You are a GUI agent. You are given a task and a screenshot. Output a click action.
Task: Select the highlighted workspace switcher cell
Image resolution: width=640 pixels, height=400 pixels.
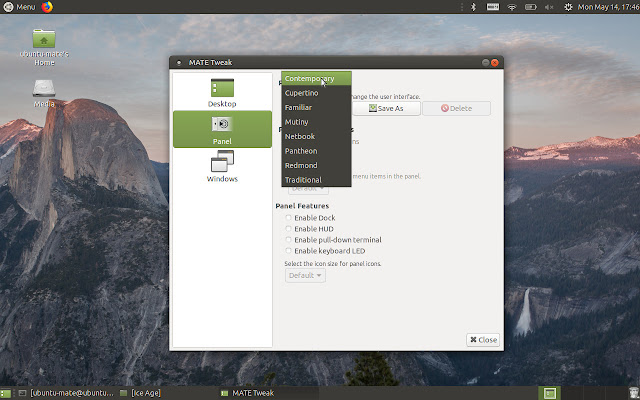pyautogui.click(x=549, y=393)
